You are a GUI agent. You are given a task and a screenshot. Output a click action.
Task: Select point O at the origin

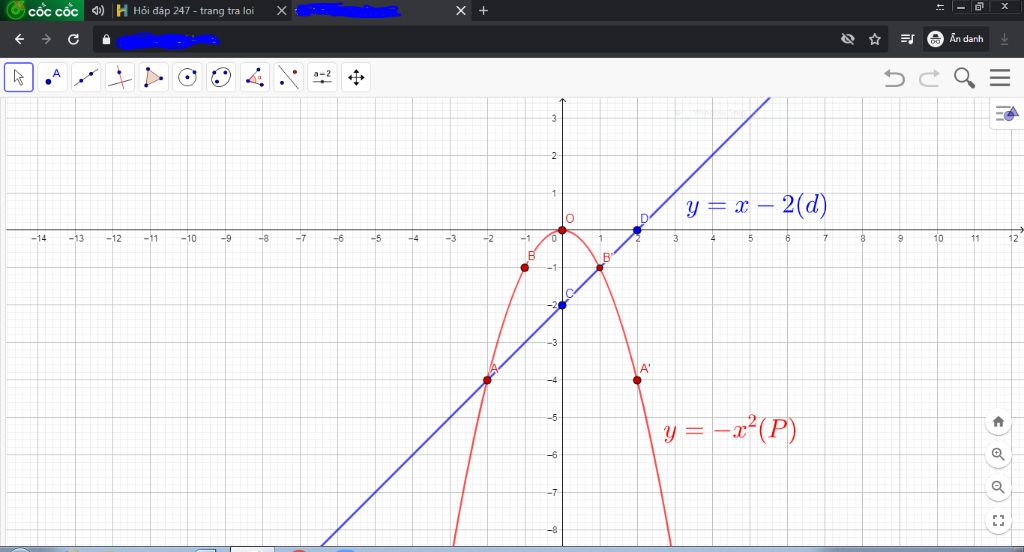pos(562,230)
